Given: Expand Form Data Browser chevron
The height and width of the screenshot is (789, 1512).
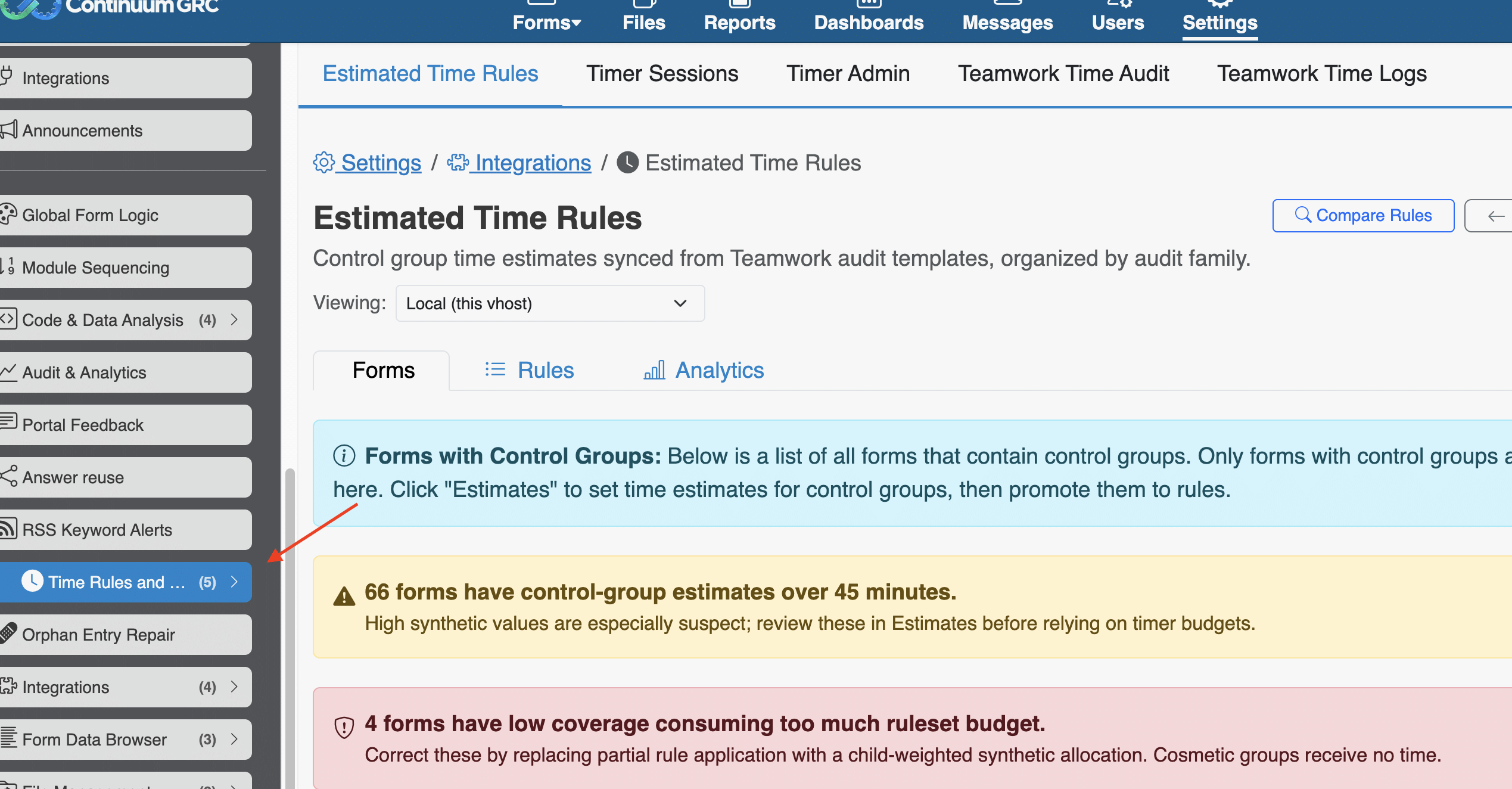Looking at the screenshot, I should coord(235,740).
